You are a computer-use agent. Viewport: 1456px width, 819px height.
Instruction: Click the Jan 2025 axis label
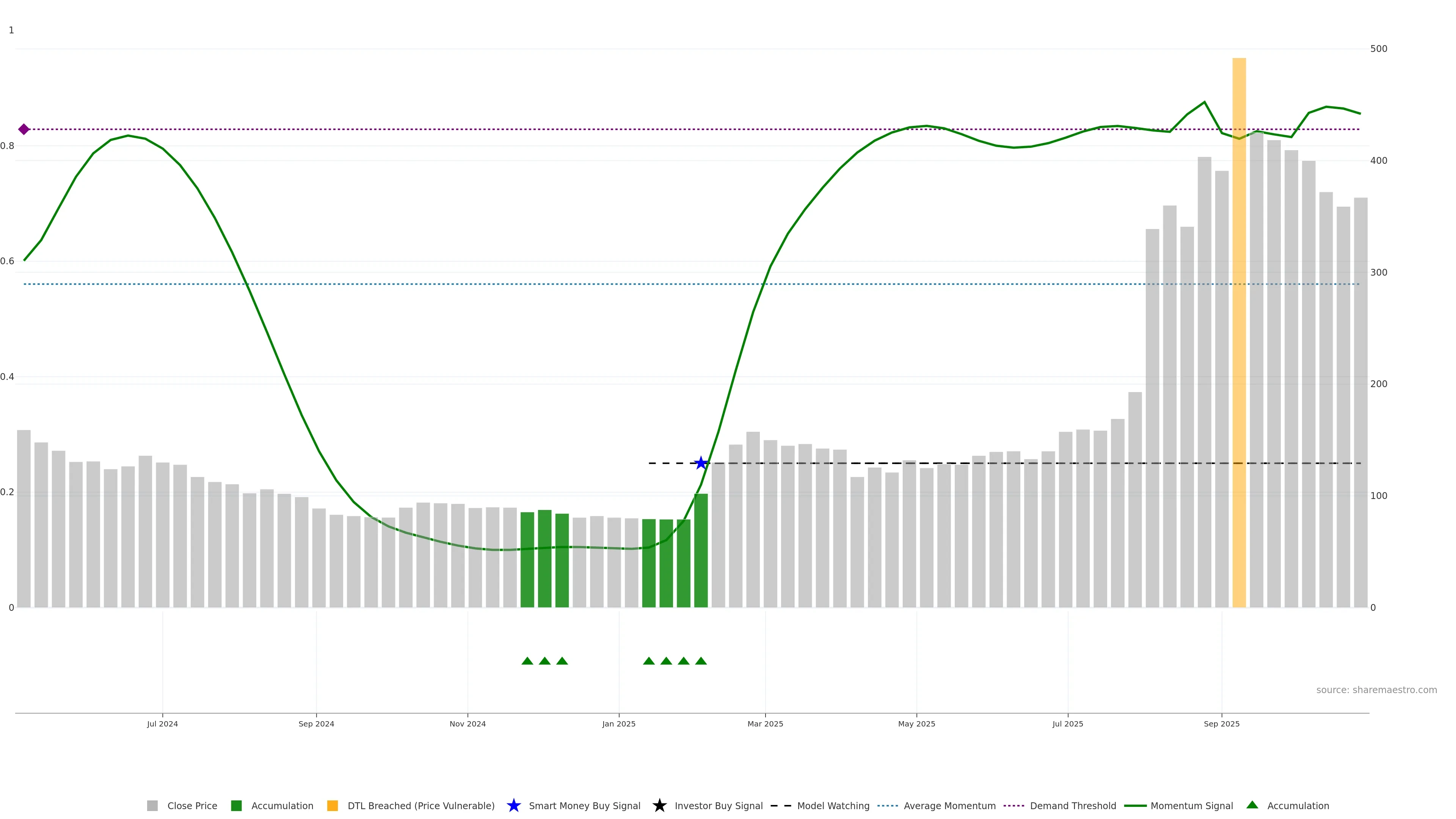[619, 724]
